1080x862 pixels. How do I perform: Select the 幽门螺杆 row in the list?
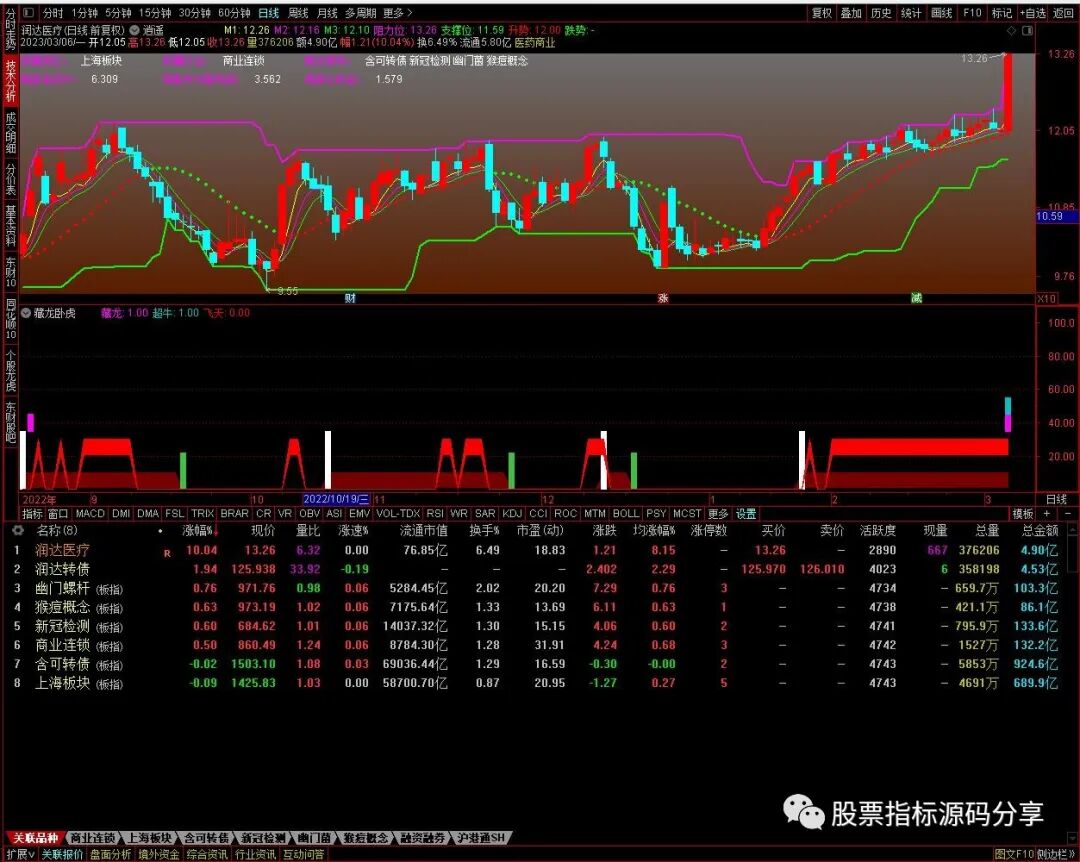pyautogui.click(x=540, y=588)
